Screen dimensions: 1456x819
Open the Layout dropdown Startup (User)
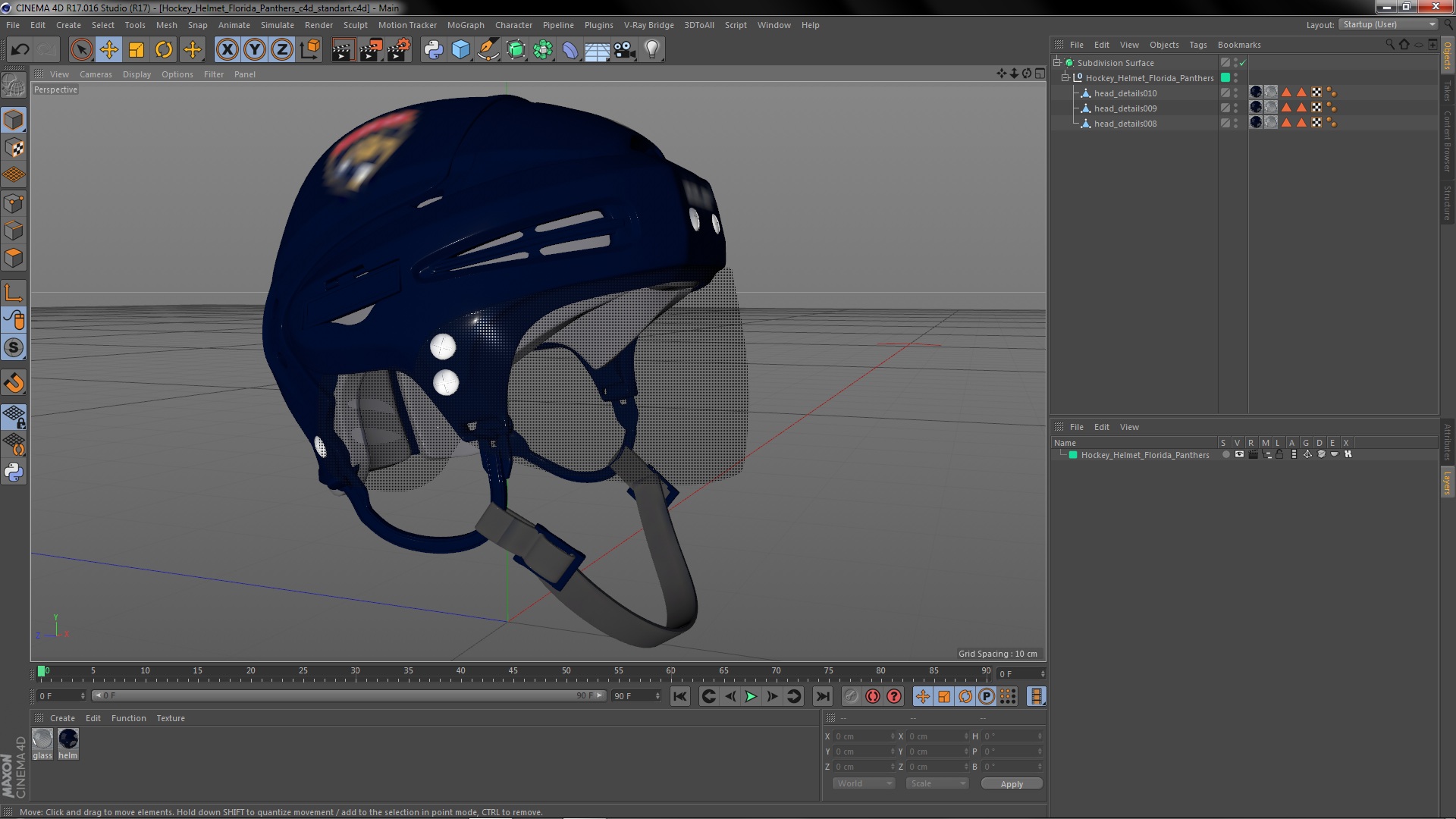(x=1388, y=25)
